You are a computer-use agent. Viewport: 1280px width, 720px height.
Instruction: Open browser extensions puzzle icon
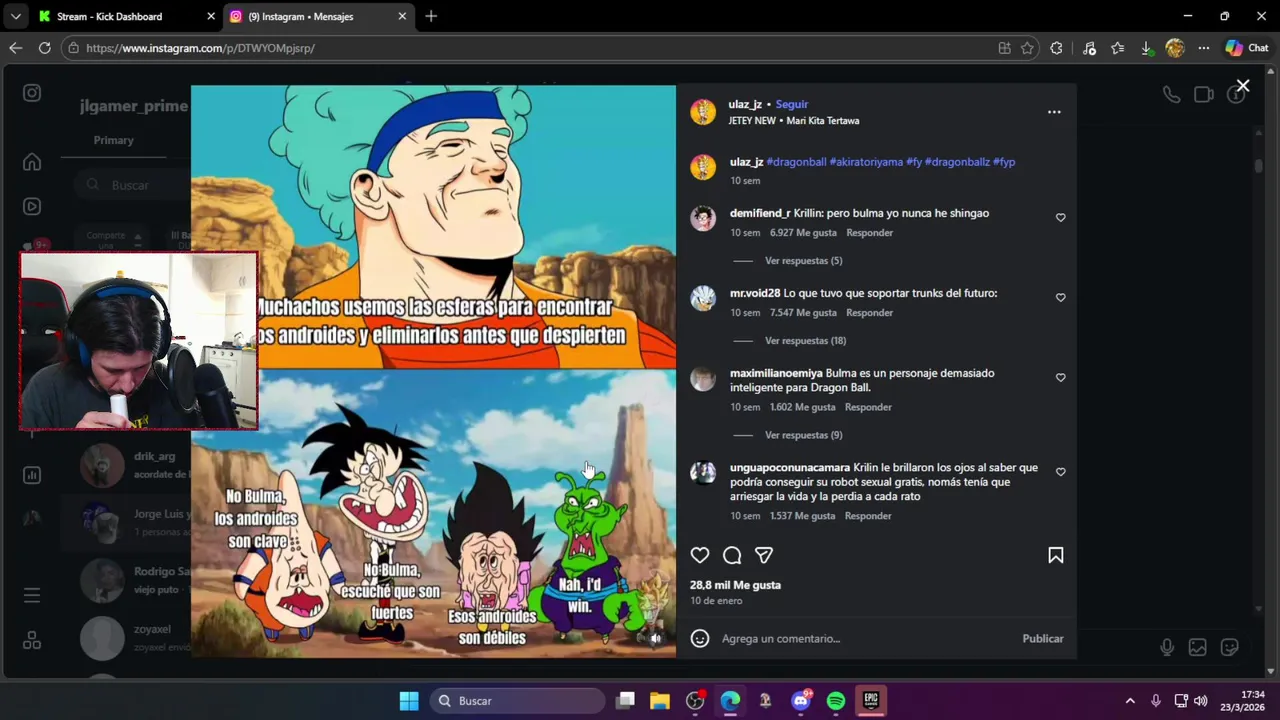[1056, 48]
